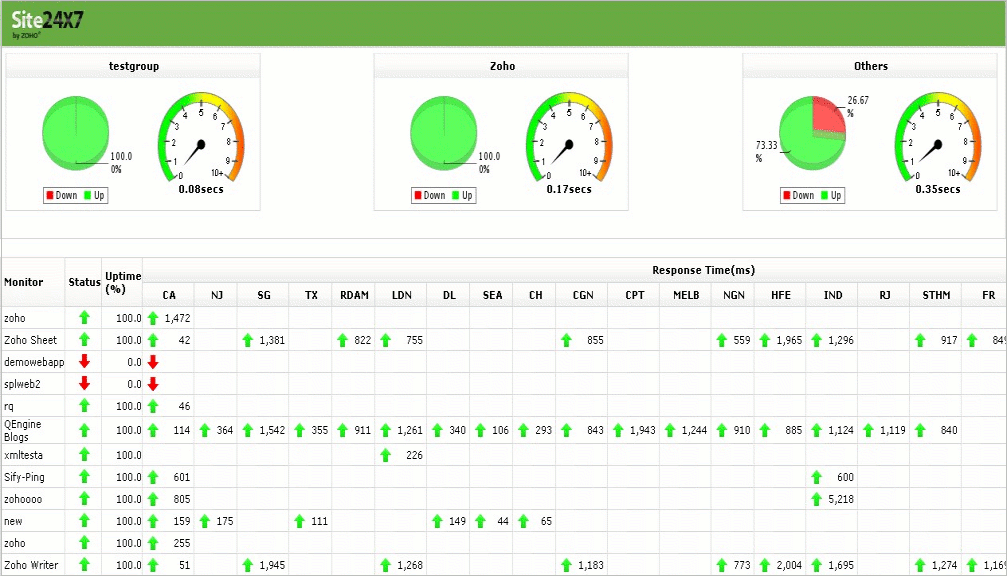Click the 1,183 CGN value for Zoho Writer
This screenshot has width=1007, height=576.
pos(591,565)
